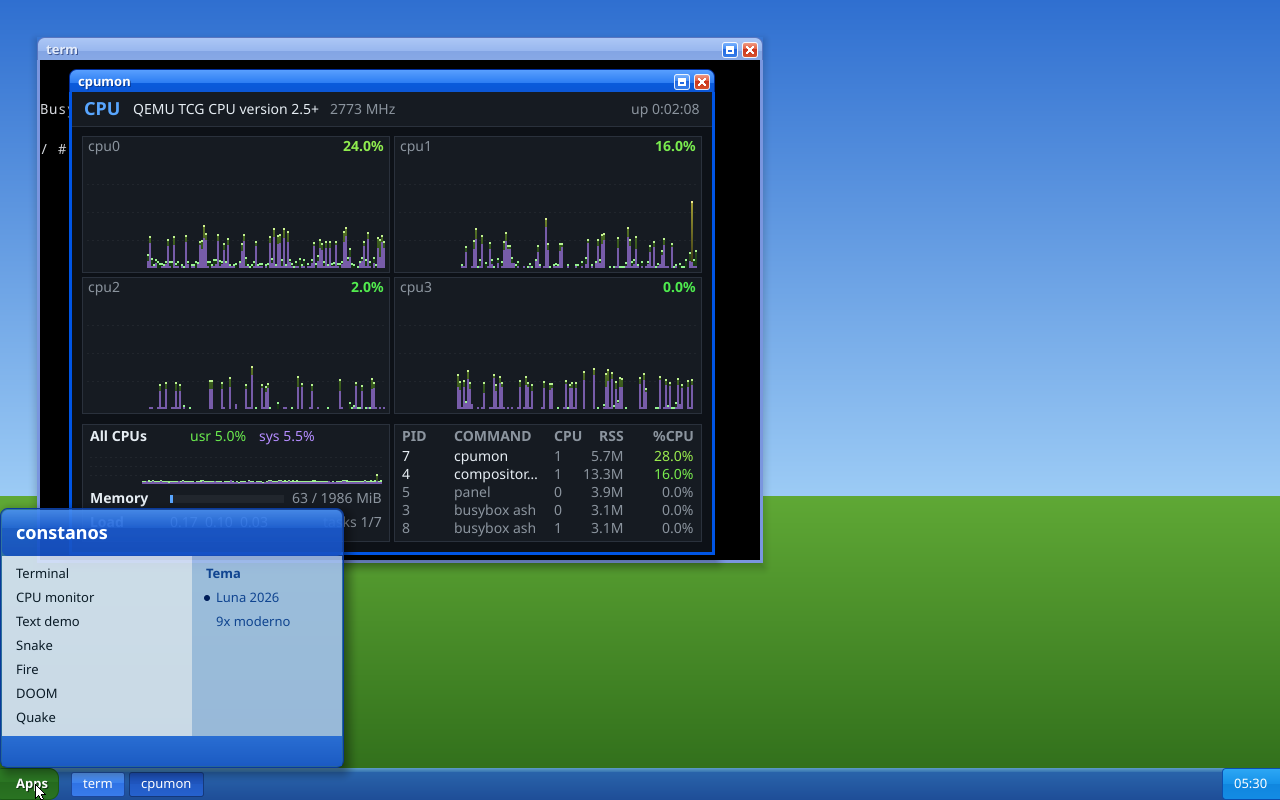This screenshot has height=800, width=1280.
Task: Click the "QEMU TCG CPU version 2.5+" label
Action: pos(226,109)
